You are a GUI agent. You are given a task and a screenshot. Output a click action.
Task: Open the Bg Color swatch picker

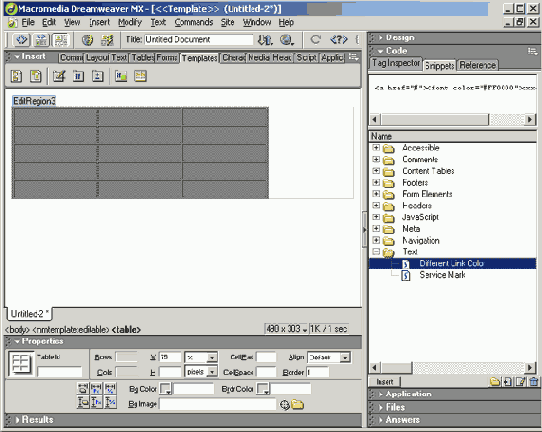166,389
